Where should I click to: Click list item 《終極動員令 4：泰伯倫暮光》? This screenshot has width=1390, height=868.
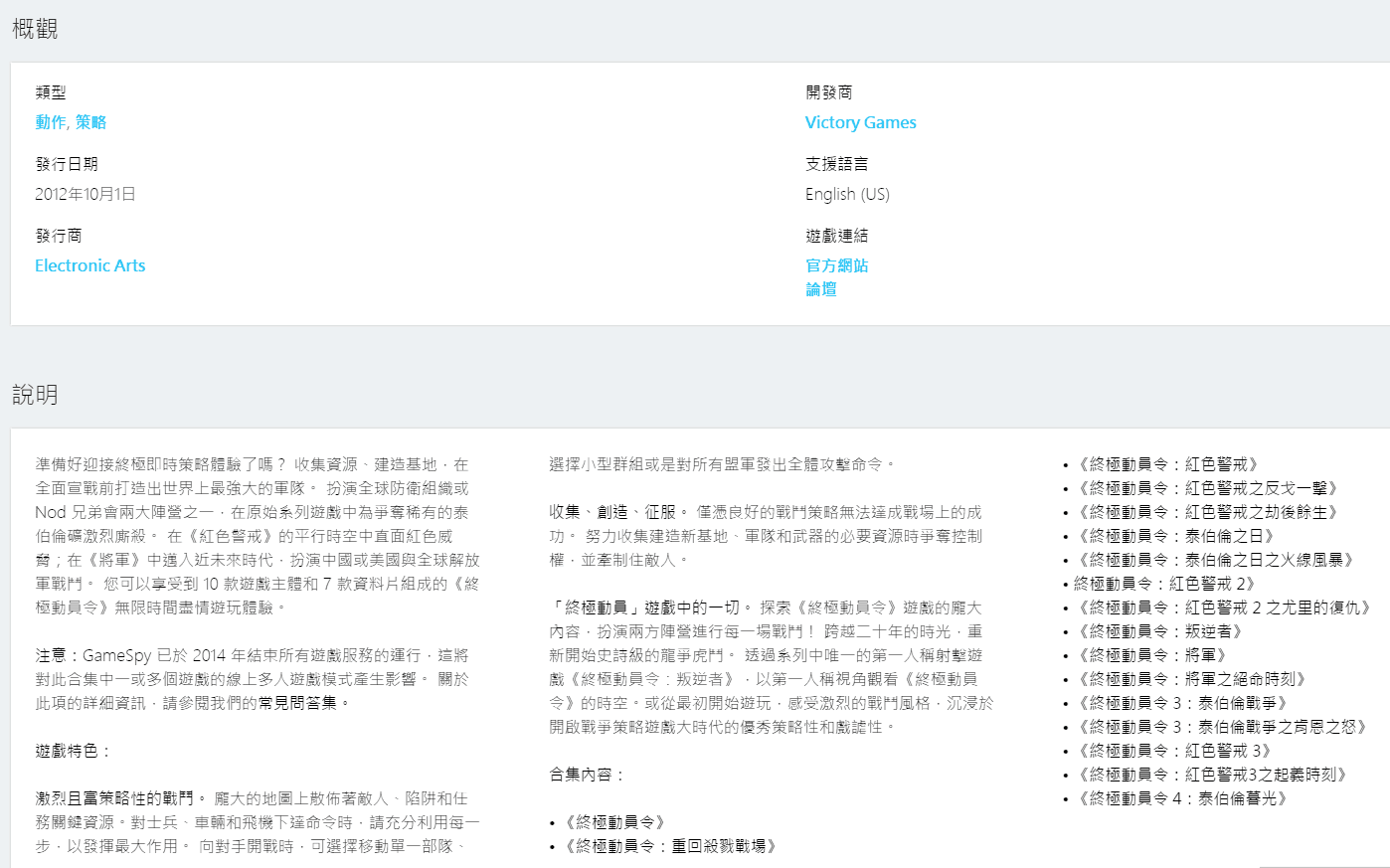[x=1182, y=798]
